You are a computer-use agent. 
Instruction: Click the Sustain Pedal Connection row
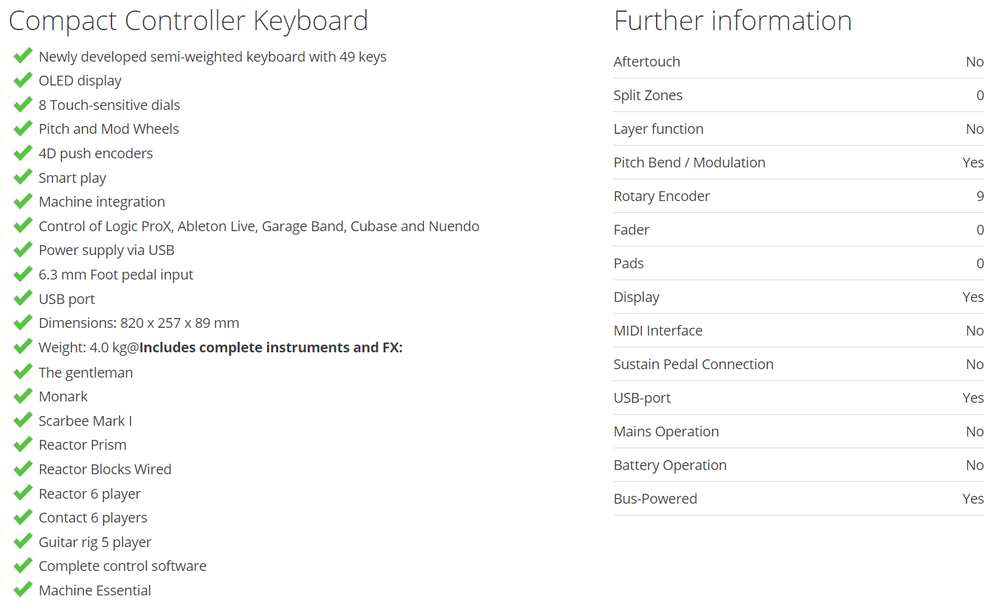[798, 364]
